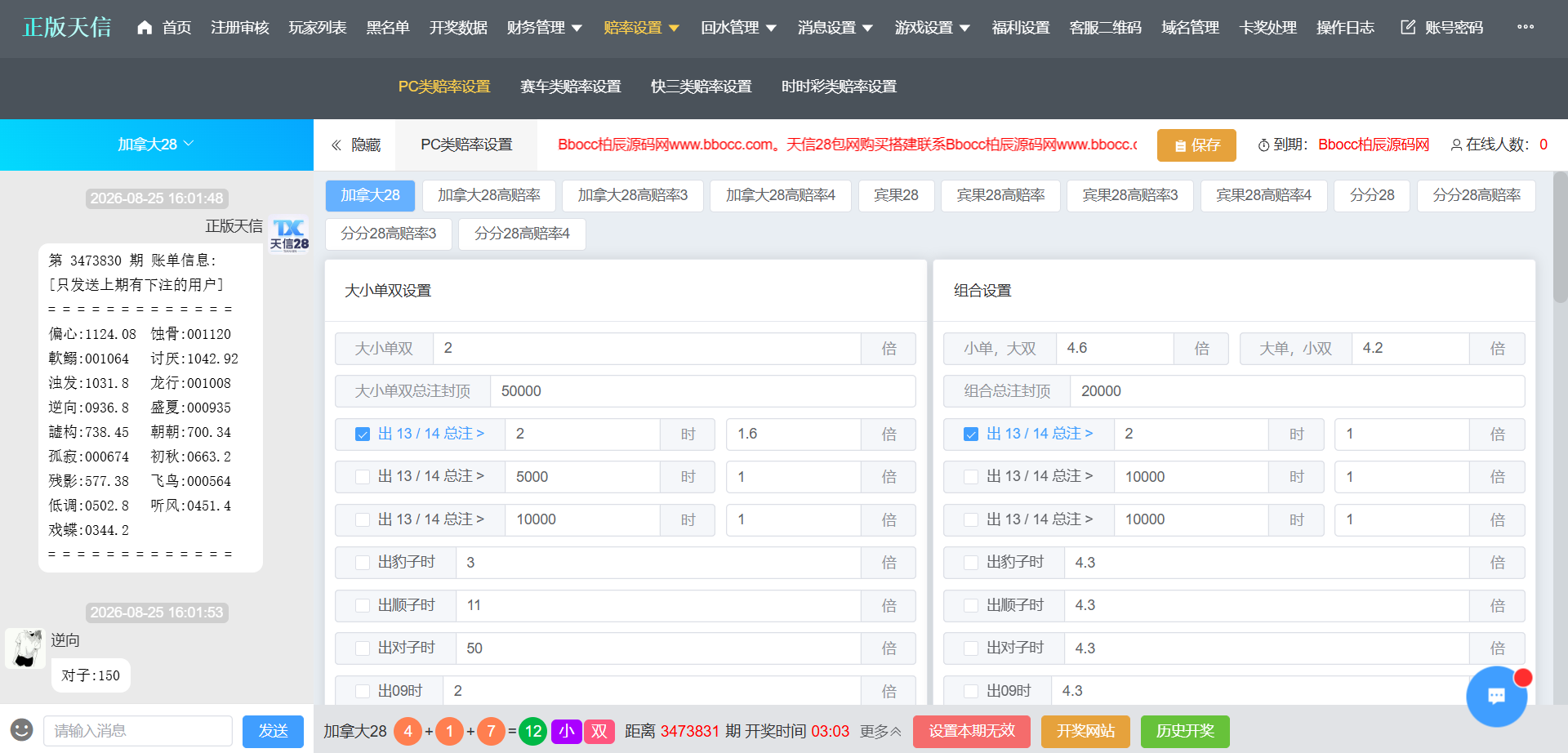The image size is (1568, 753).
Task: Expand the 游戏设置 dropdown menu
Action: (x=933, y=28)
